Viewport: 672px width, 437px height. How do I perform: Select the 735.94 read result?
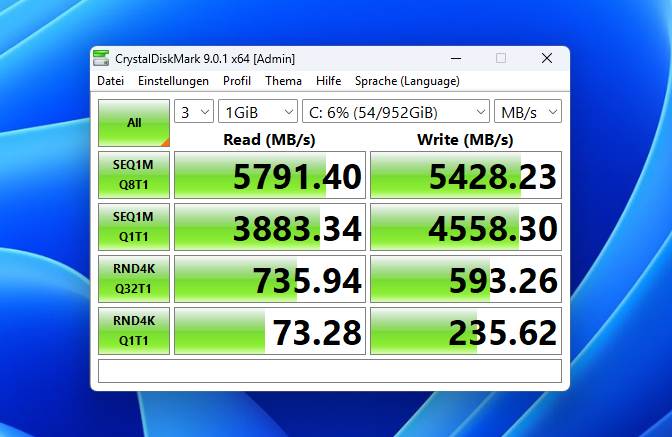270,279
